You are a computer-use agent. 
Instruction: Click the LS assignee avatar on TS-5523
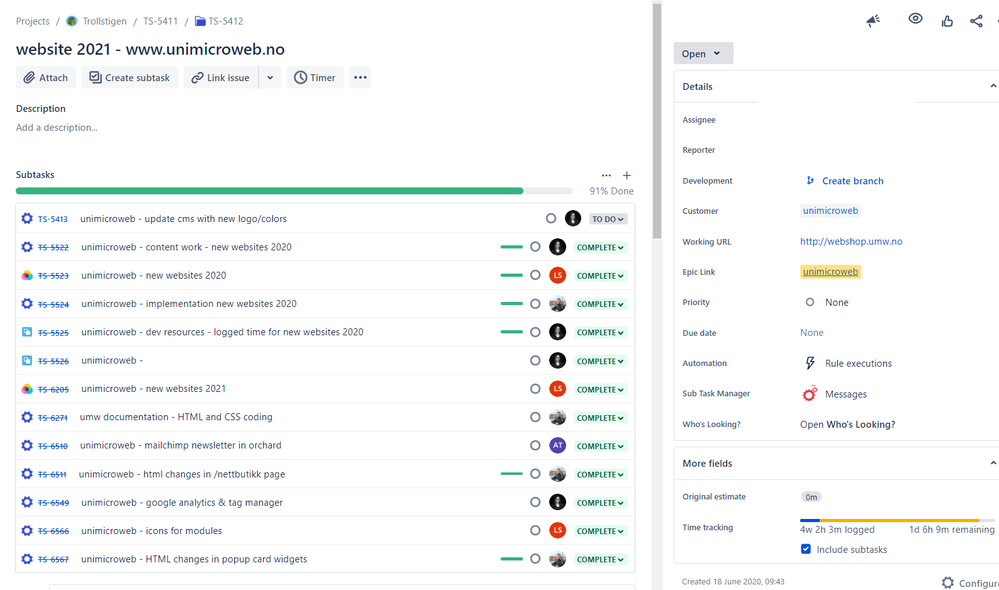[x=557, y=275]
